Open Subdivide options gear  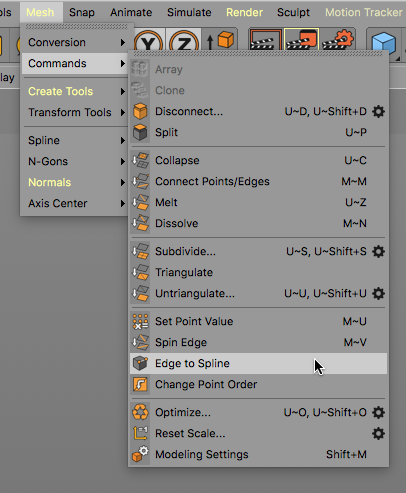coord(378,251)
